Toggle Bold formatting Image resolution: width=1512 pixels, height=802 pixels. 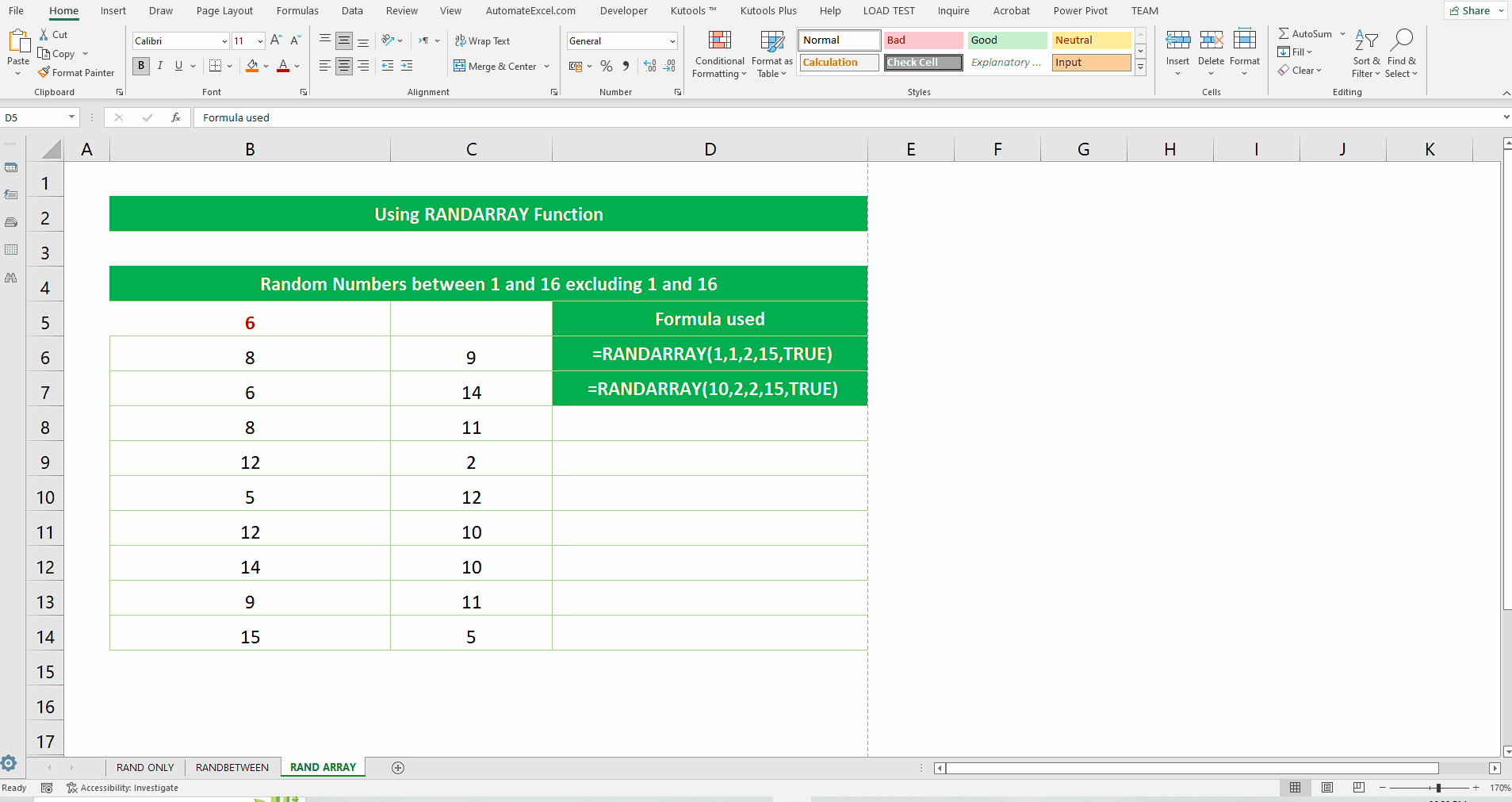tap(141, 66)
